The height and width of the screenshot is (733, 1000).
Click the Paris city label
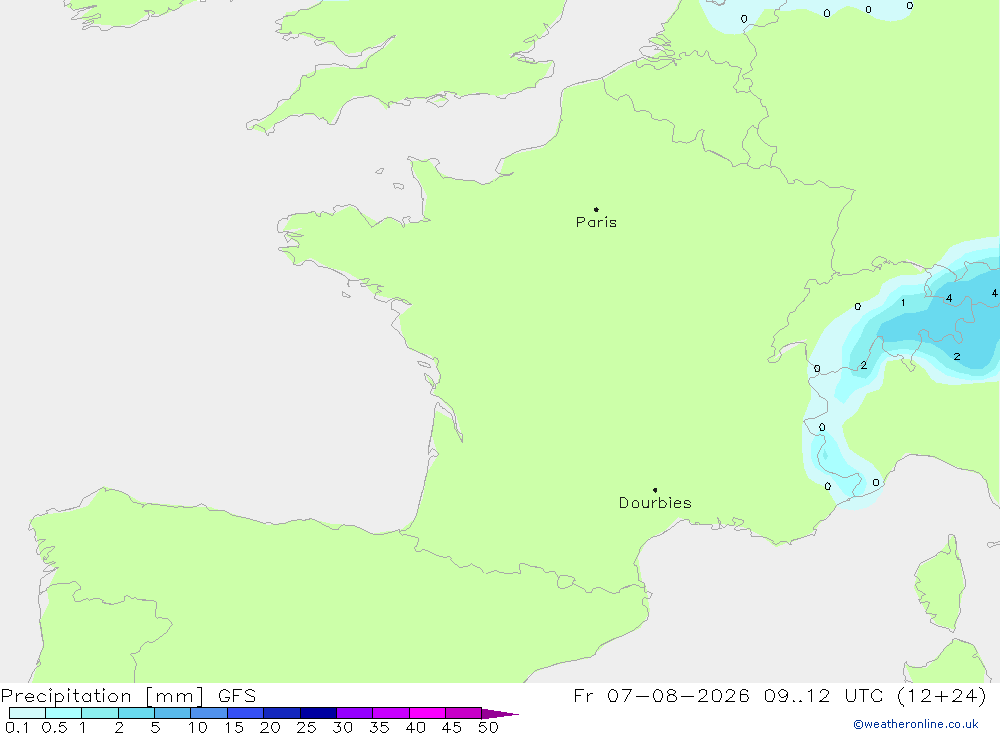[596, 222]
